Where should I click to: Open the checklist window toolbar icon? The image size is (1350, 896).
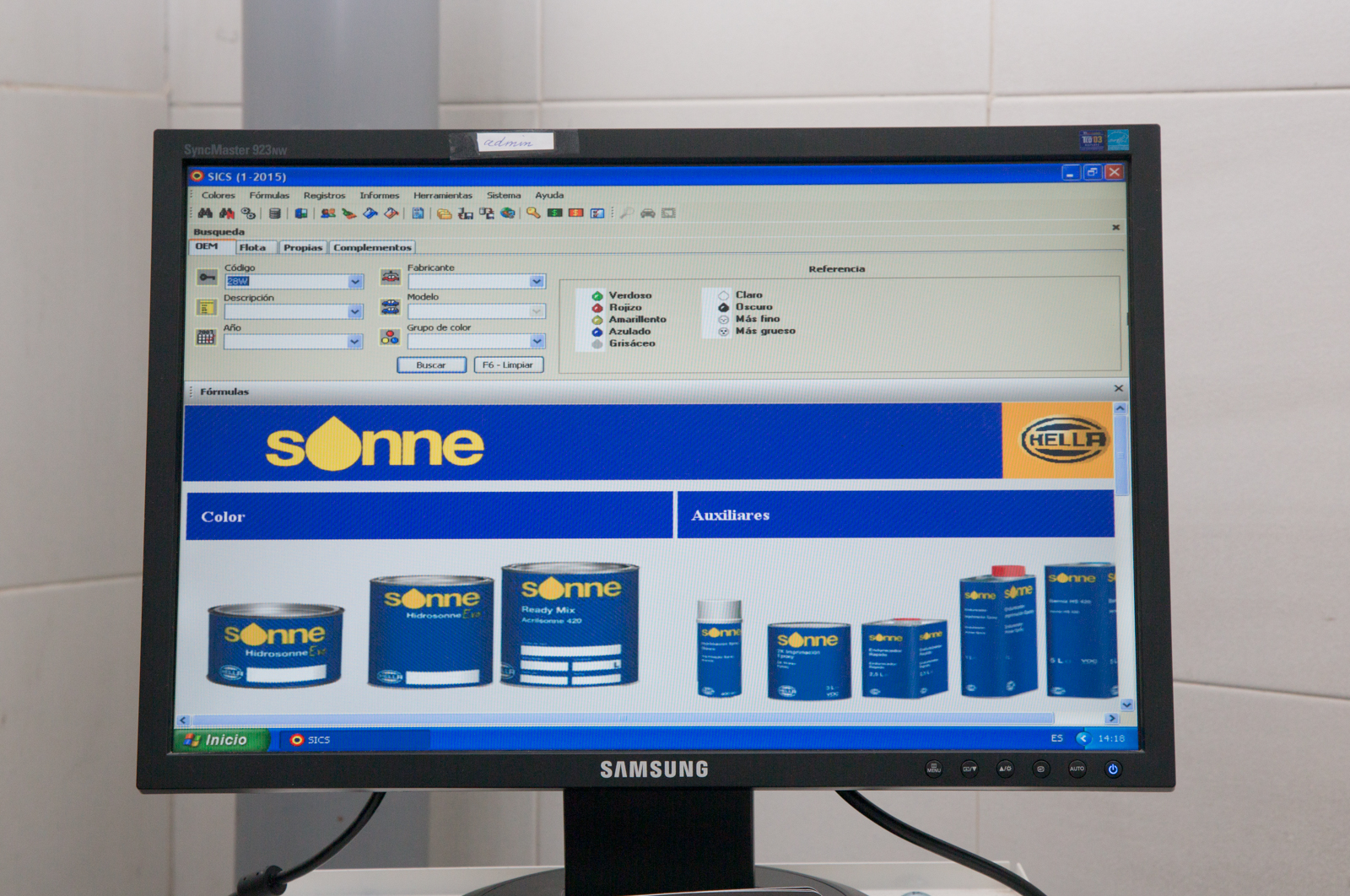click(597, 213)
